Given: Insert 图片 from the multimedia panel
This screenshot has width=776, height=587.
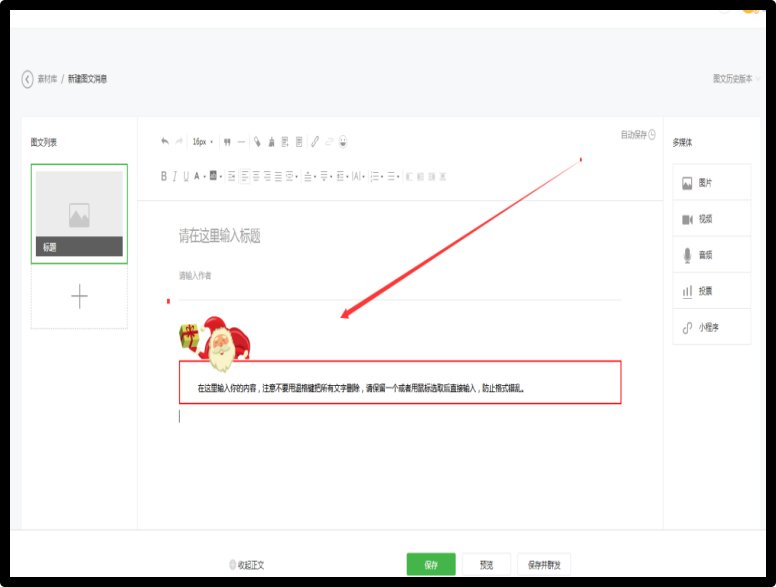Looking at the screenshot, I should (712, 183).
